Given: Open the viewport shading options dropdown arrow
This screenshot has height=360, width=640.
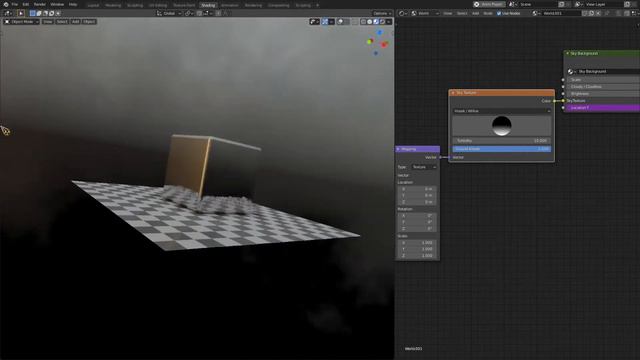Looking at the screenshot, I should pos(389,22).
